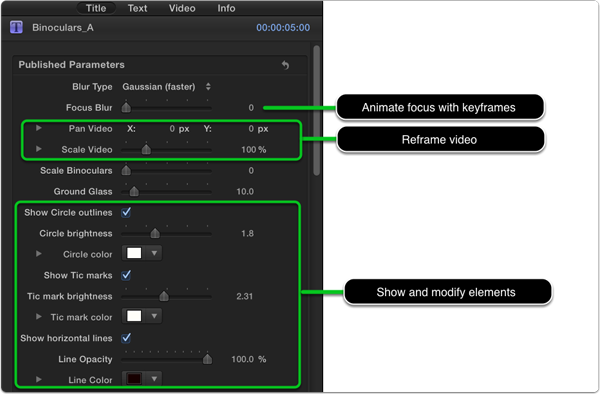Expand the Pan Video disclosure triangle
This screenshot has width=600, height=394.
pyautogui.click(x=39, y=128)
